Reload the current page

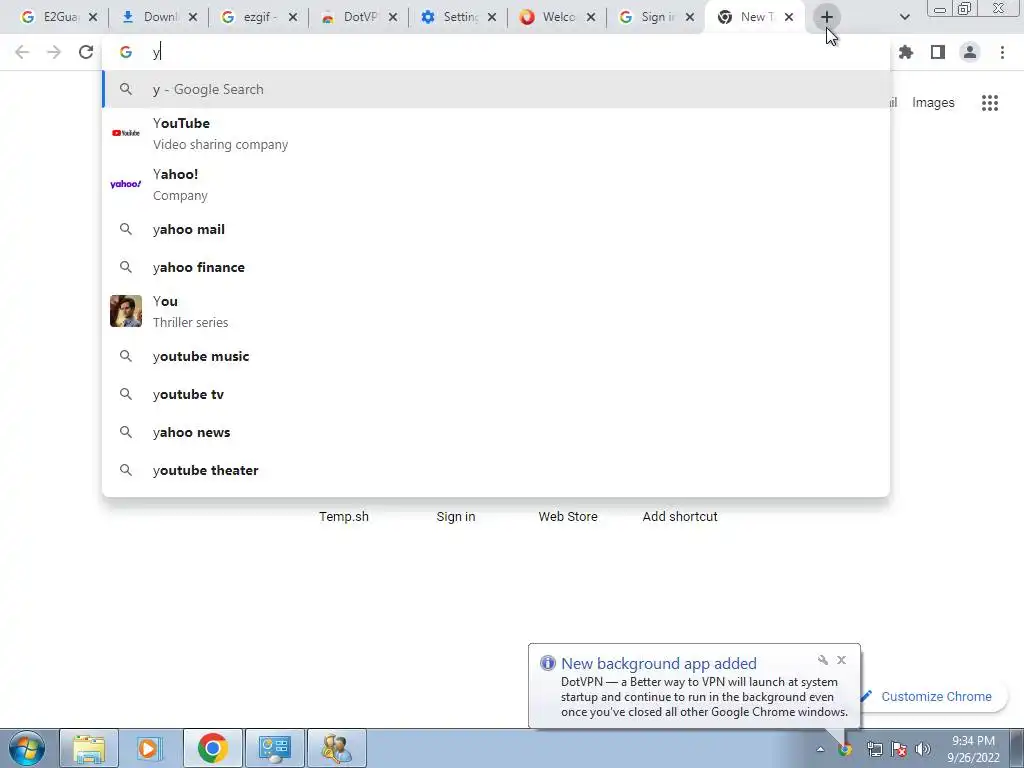(x=86, y=52)
